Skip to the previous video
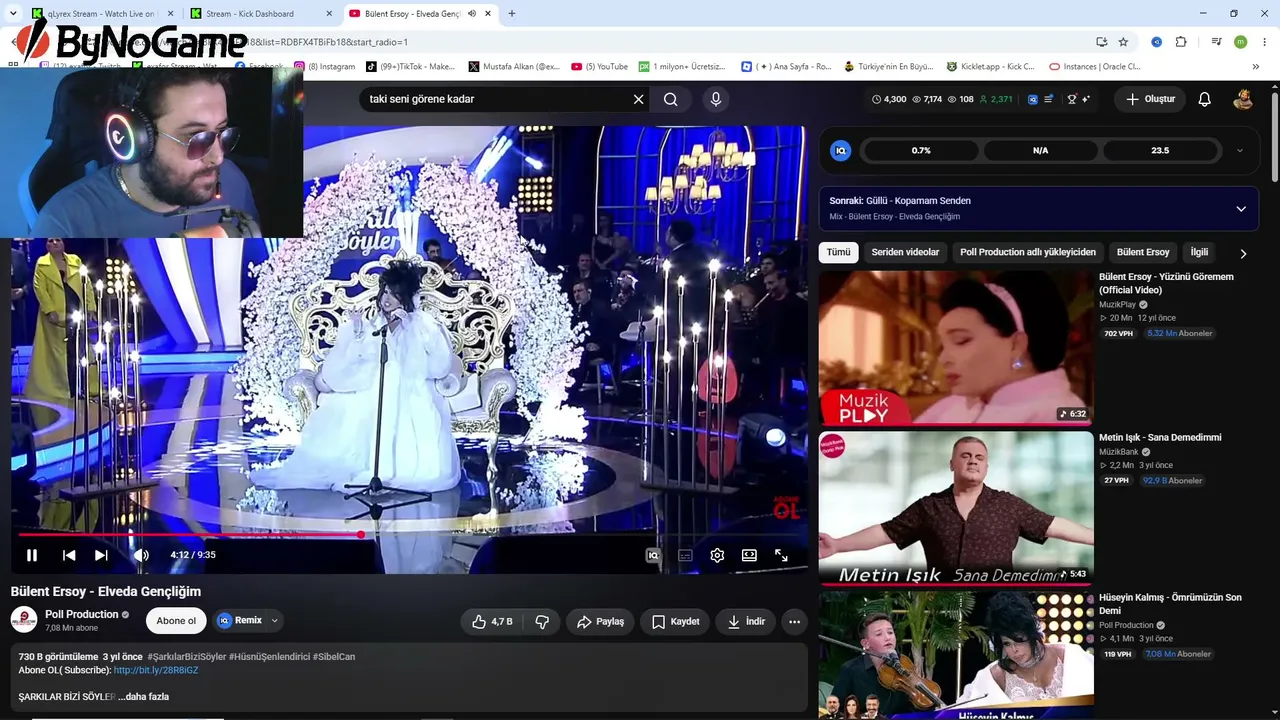 pyautogui.click(x=69, y=555)
